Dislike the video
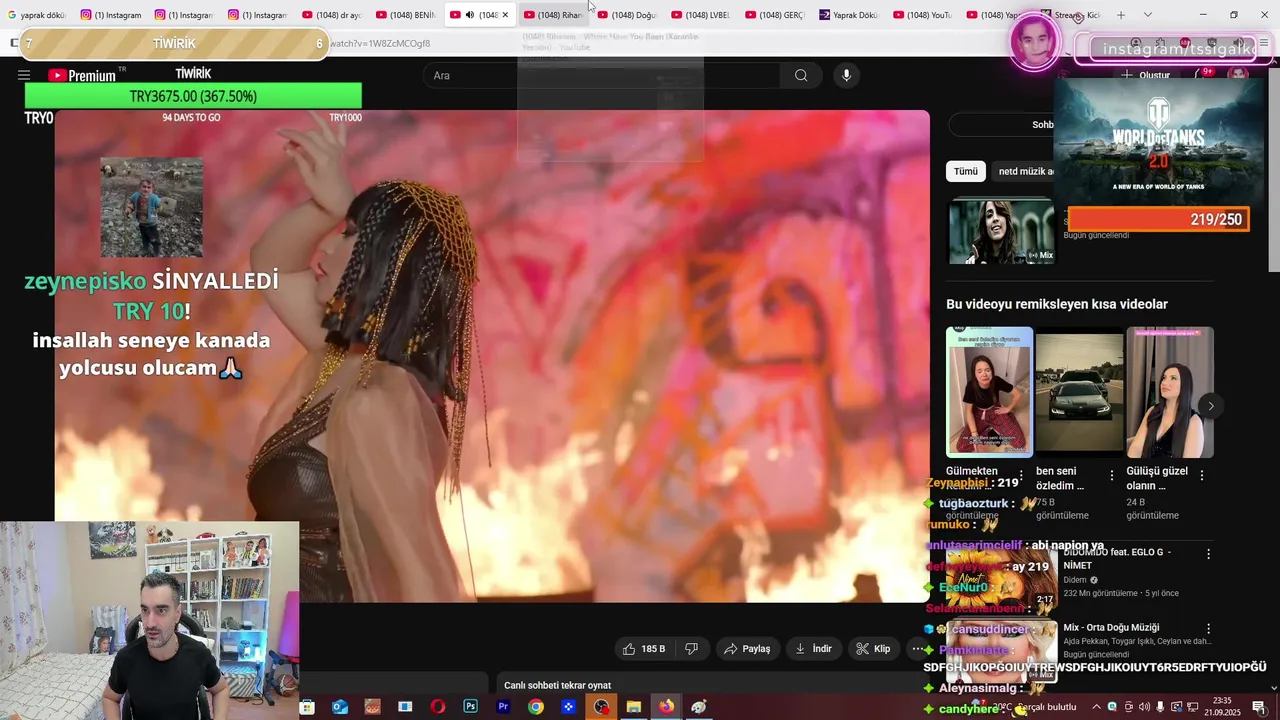1280x720 pixels. point(691,649)
